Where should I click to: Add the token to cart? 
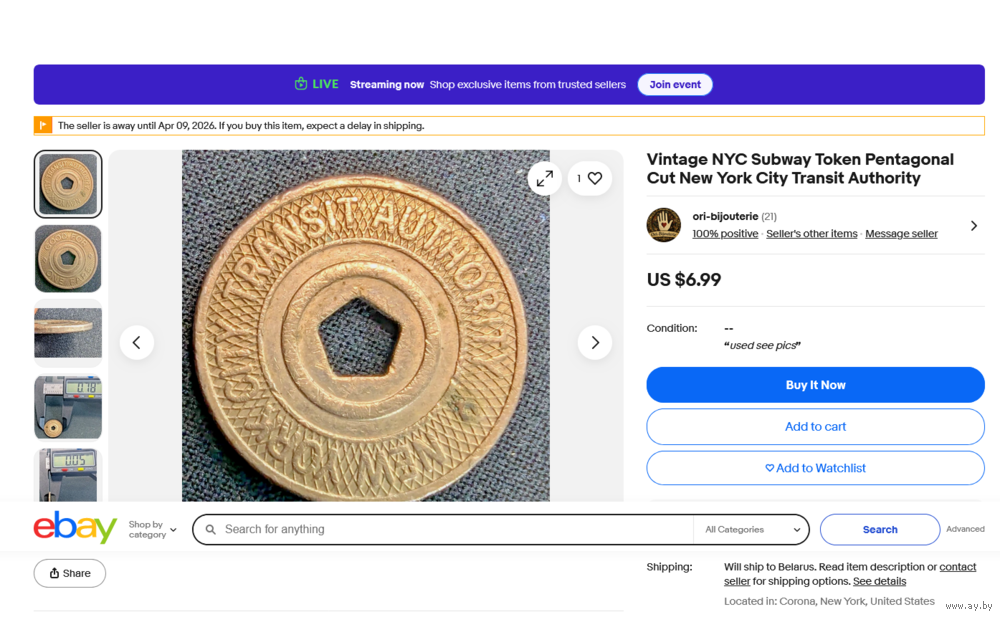(815, 427)
